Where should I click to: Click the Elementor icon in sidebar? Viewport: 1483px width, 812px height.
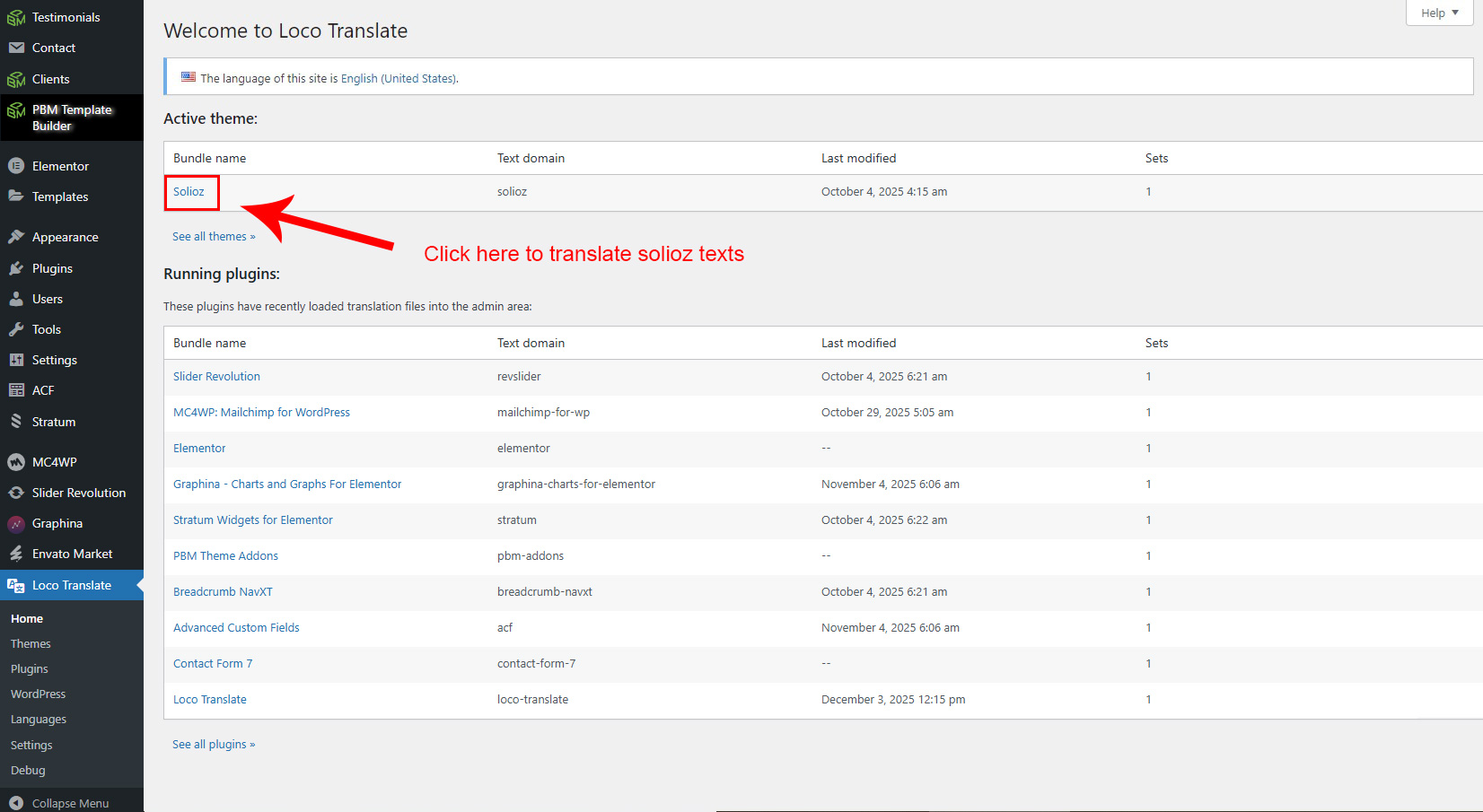pos(16,166)
